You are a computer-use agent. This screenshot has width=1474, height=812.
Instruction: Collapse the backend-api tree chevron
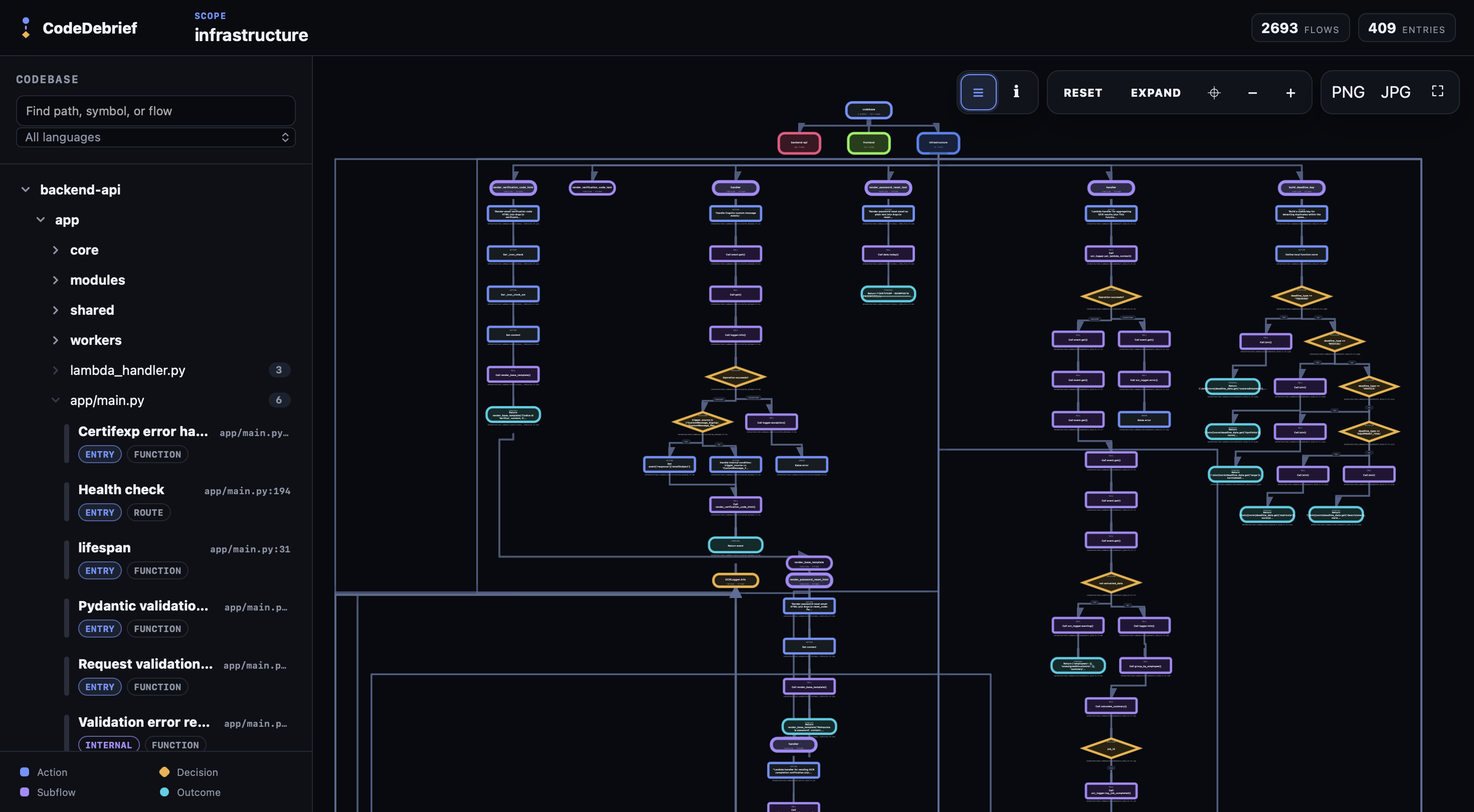click(x=25, y=189)
